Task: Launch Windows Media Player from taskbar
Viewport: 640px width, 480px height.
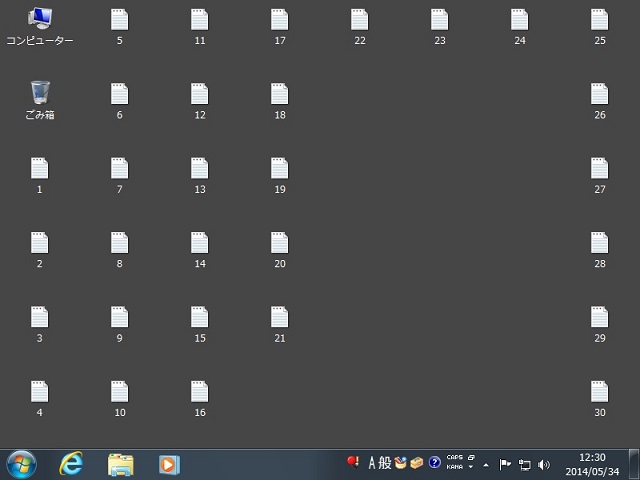Action: point(169,464)
